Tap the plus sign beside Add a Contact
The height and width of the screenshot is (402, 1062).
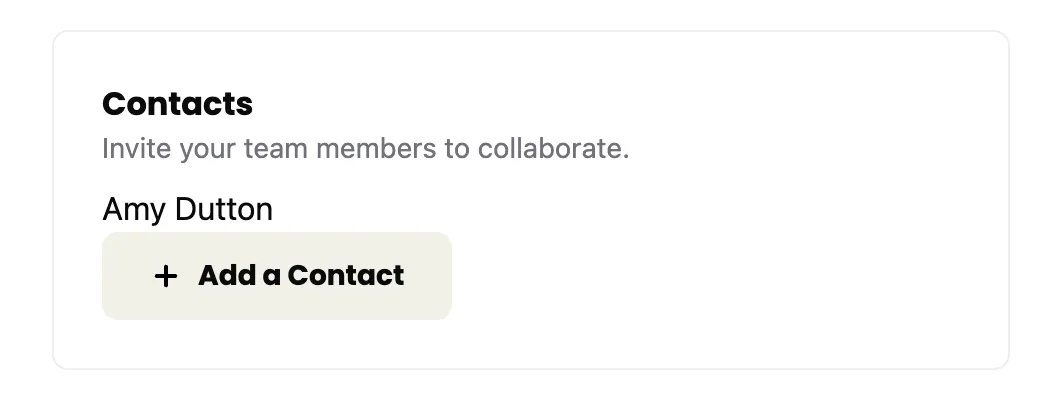[x=166, y=276]
